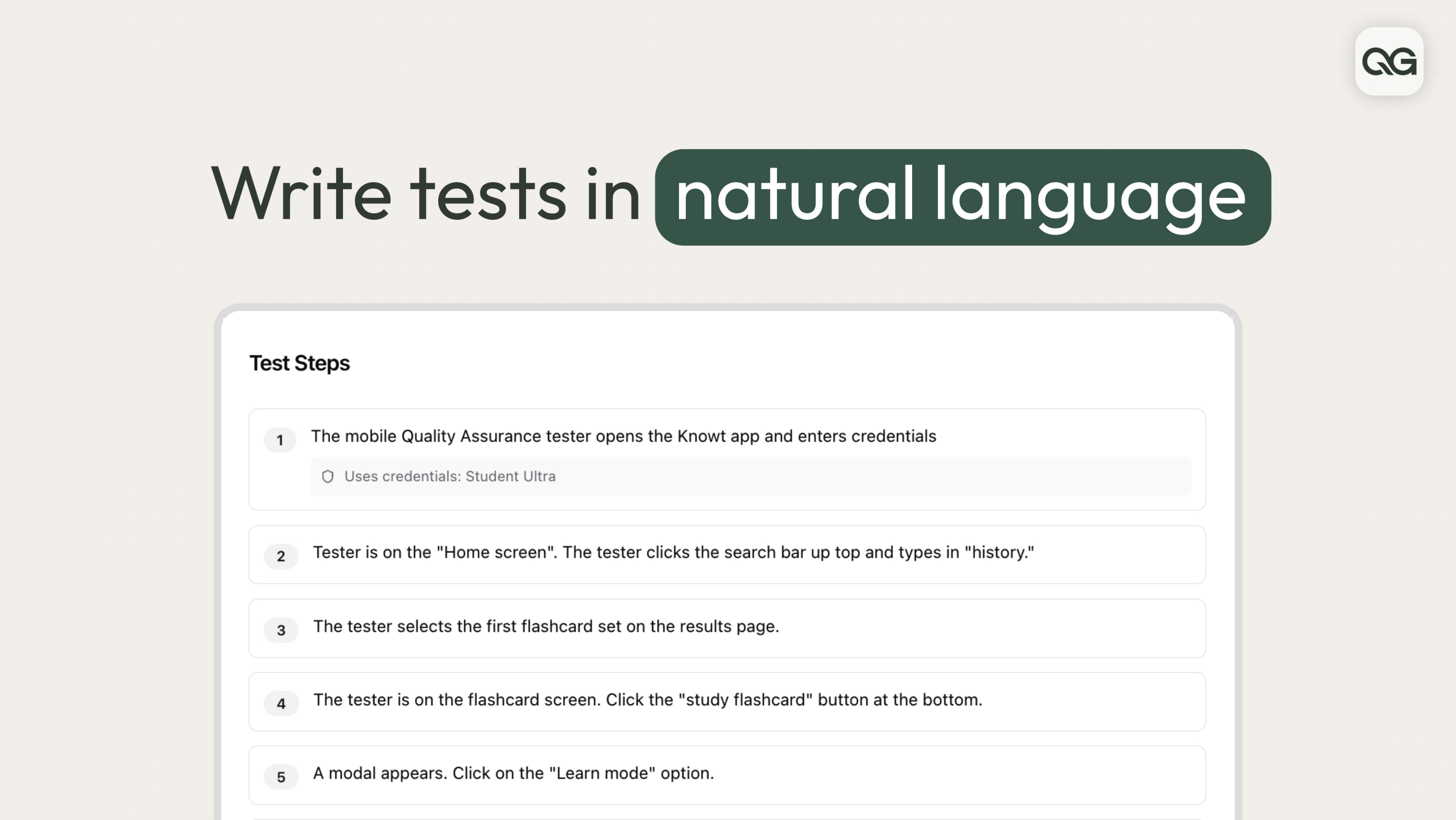Open the Test Steps heading menu
This screenshot has height=820, width=1456.
(x=299, y=363)
